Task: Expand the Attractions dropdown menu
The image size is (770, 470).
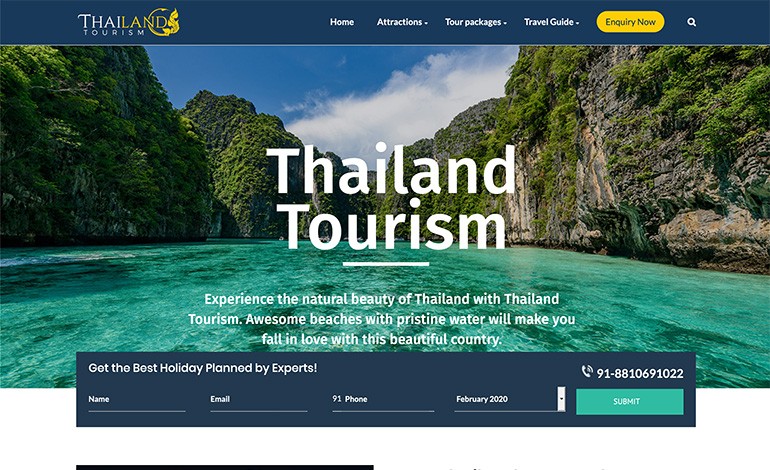Action: pyautogui.click(x=402, y=22)
